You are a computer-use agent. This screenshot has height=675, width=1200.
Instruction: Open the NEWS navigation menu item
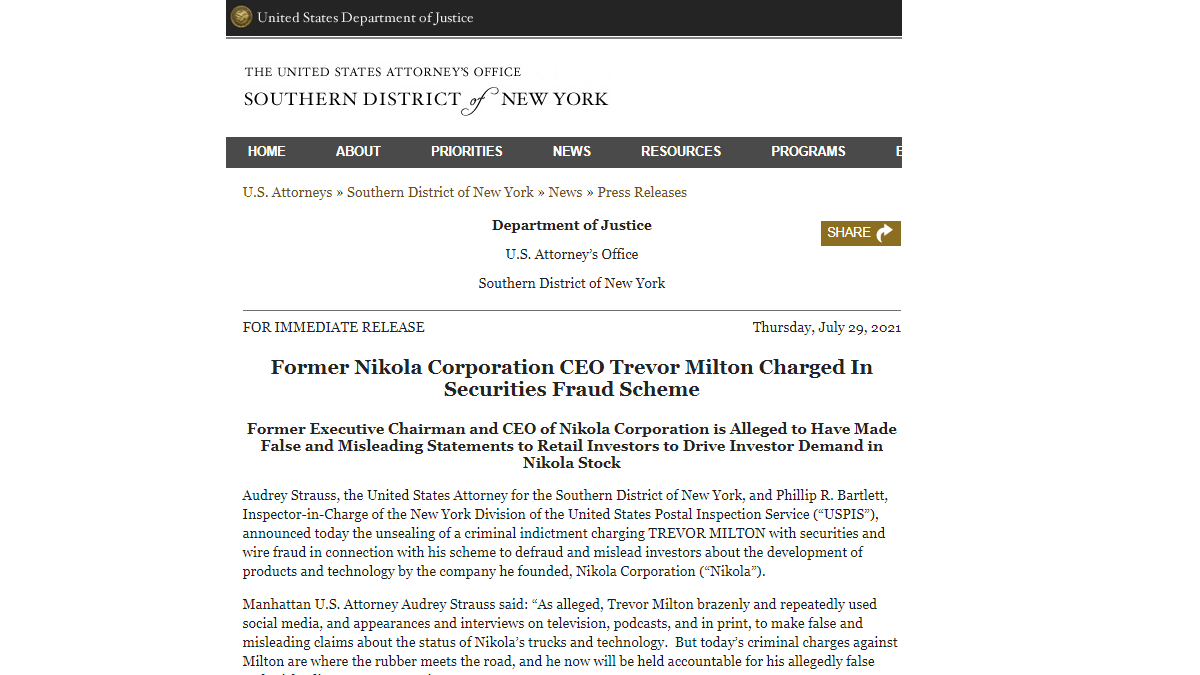(x=572, y=152)
